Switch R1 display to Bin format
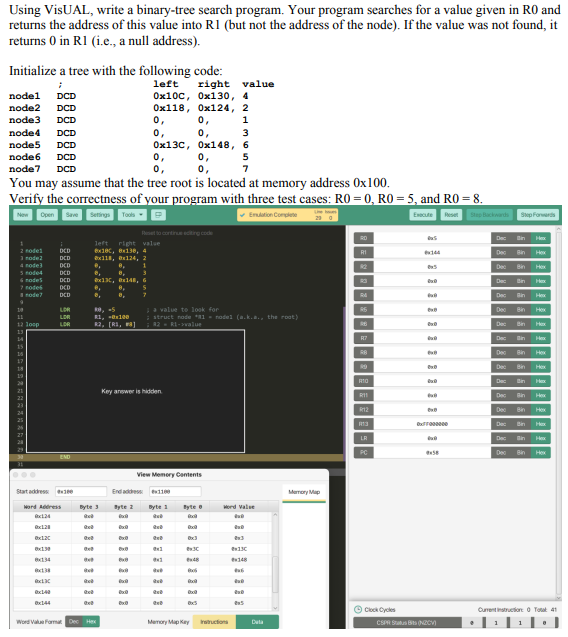 [x=521, y=252]
